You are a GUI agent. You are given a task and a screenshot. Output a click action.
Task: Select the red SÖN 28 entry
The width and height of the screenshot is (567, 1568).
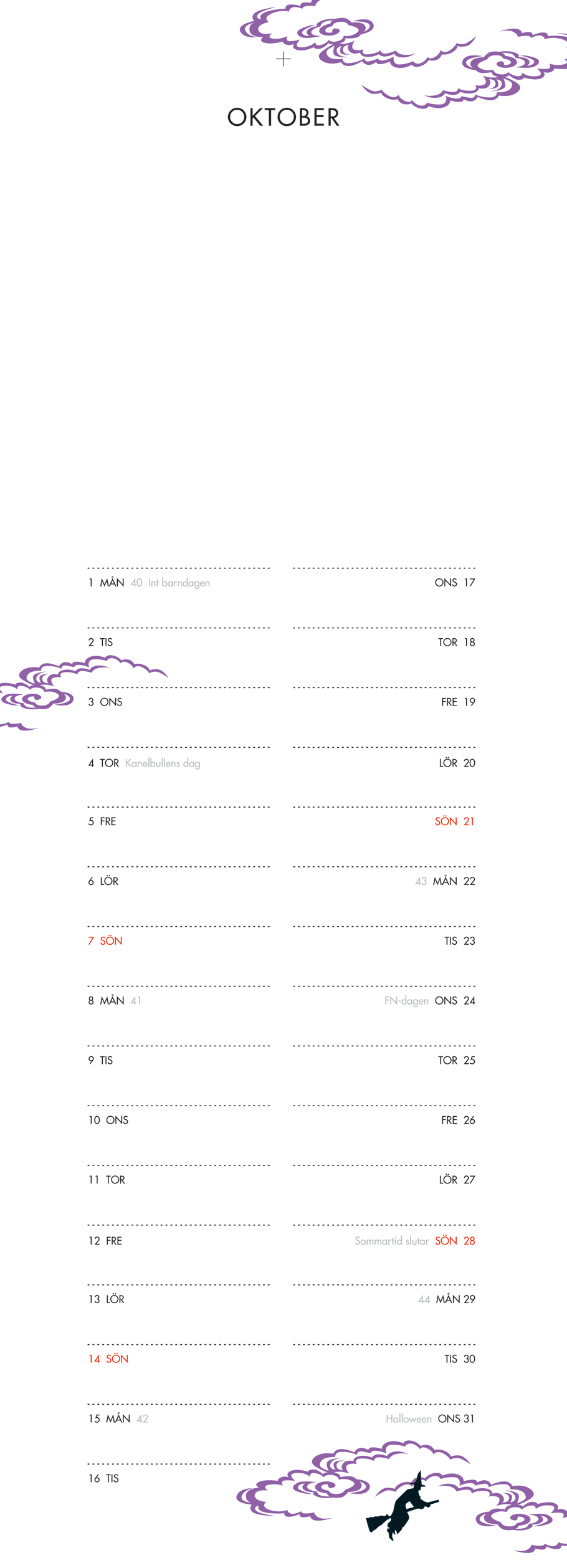[455, 1241]
